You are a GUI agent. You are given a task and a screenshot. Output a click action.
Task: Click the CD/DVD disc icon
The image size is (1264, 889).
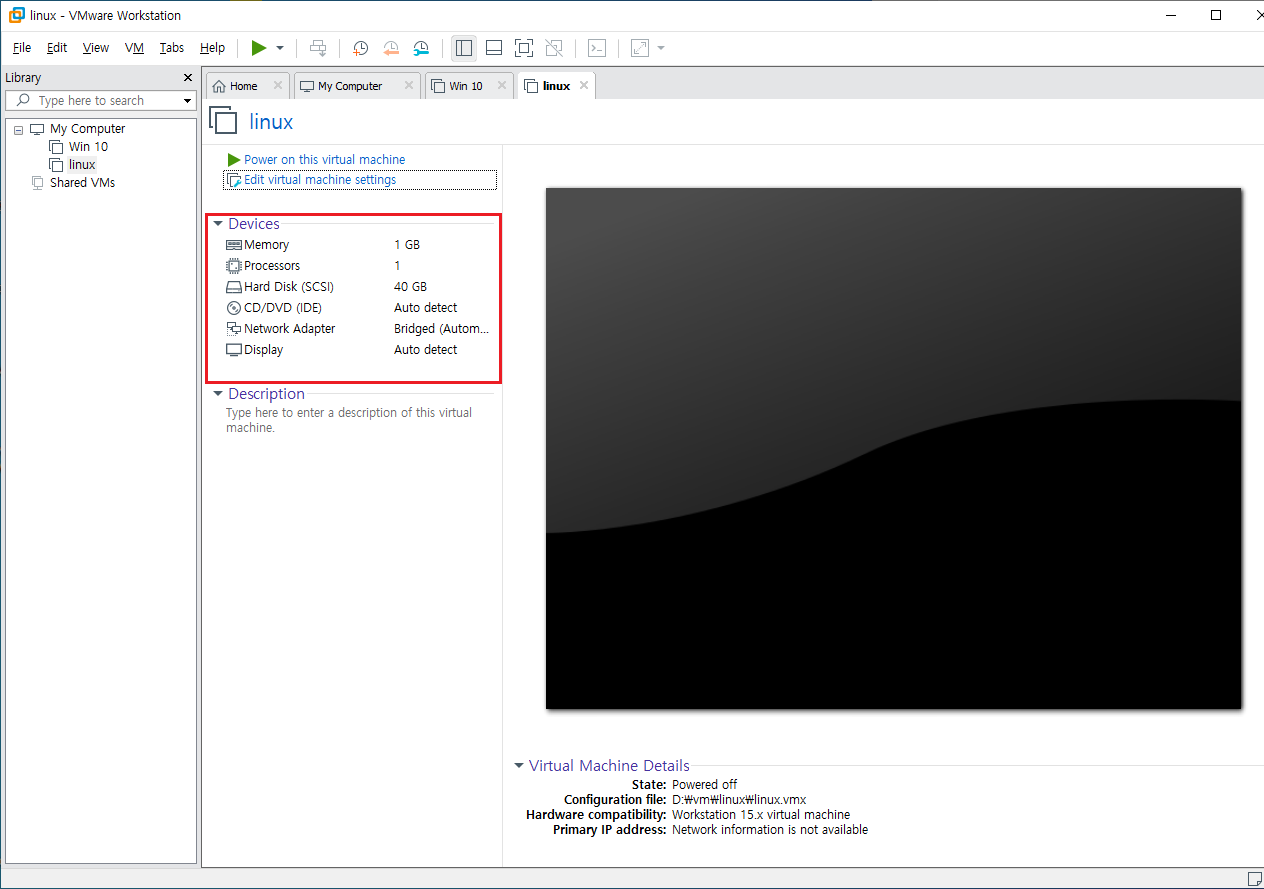[x=234, y=308]
